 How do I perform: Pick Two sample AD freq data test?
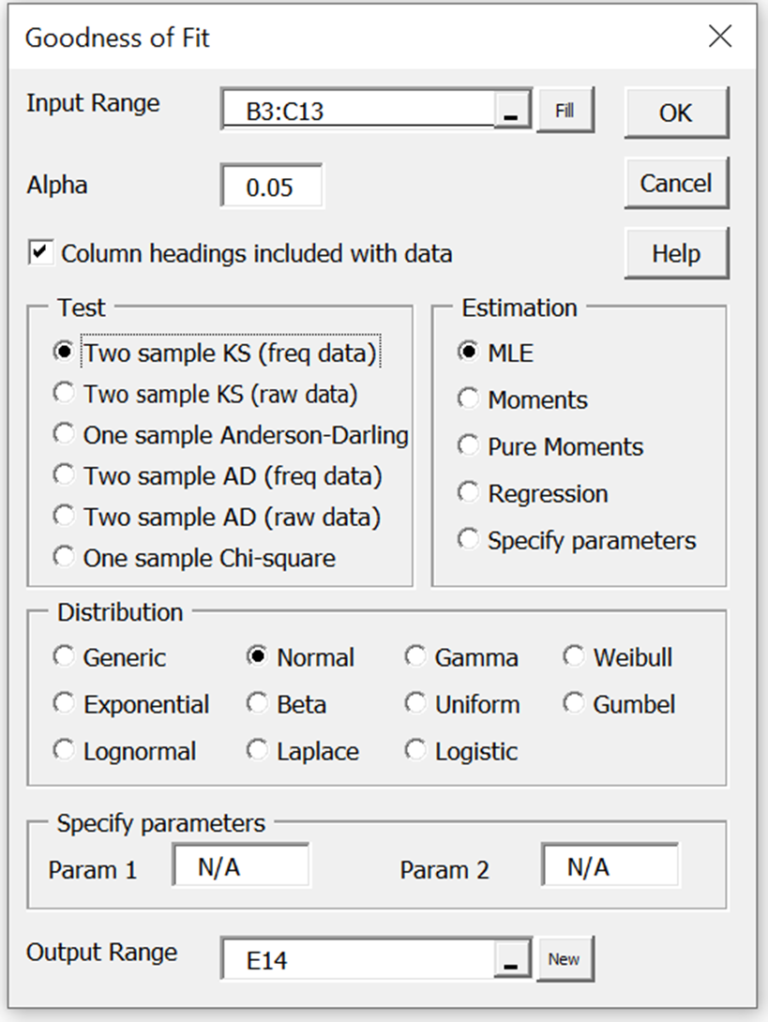pyautogui.click(x=64, y=476)
